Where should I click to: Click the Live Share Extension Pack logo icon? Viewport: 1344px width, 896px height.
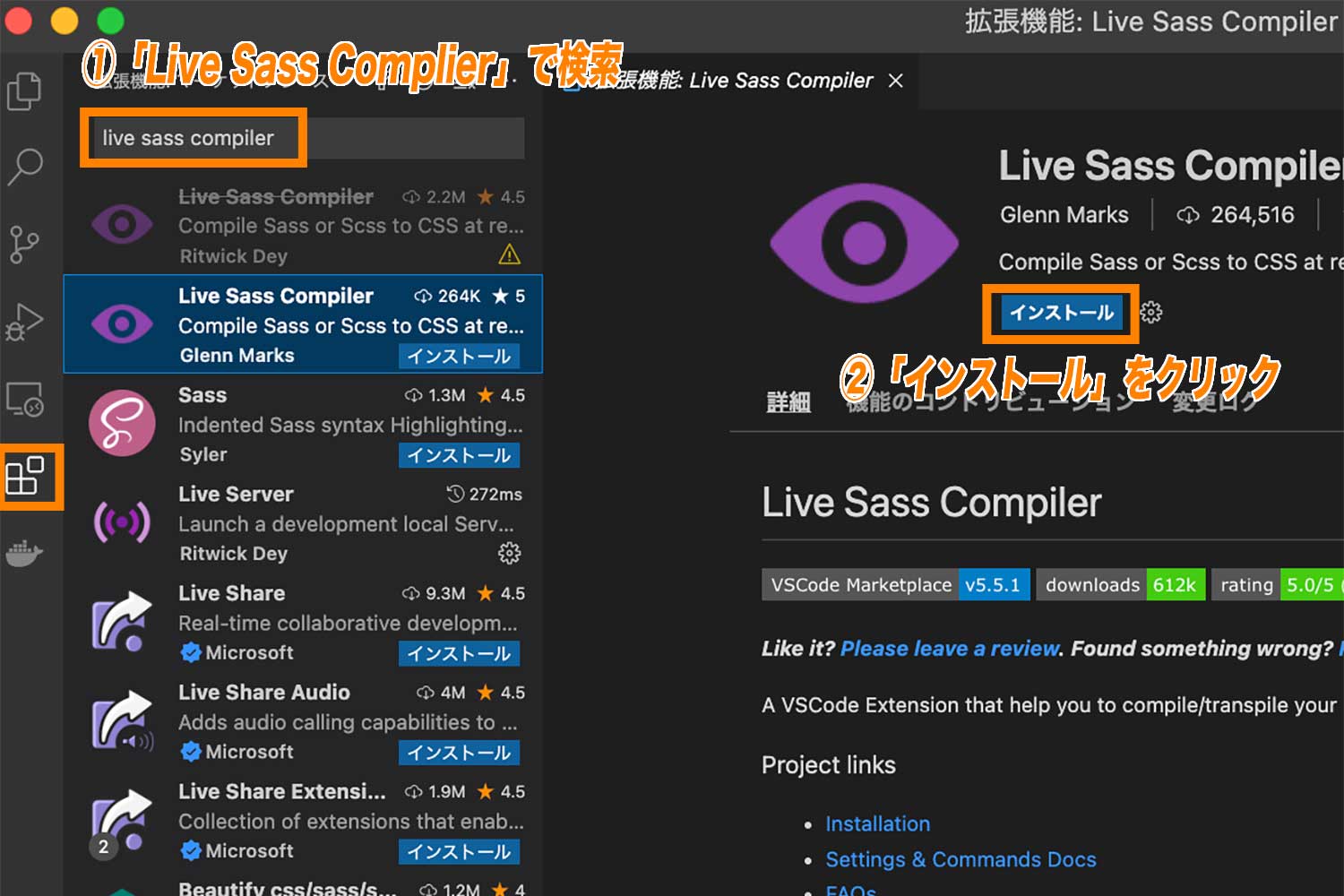(x=120, y=823)
